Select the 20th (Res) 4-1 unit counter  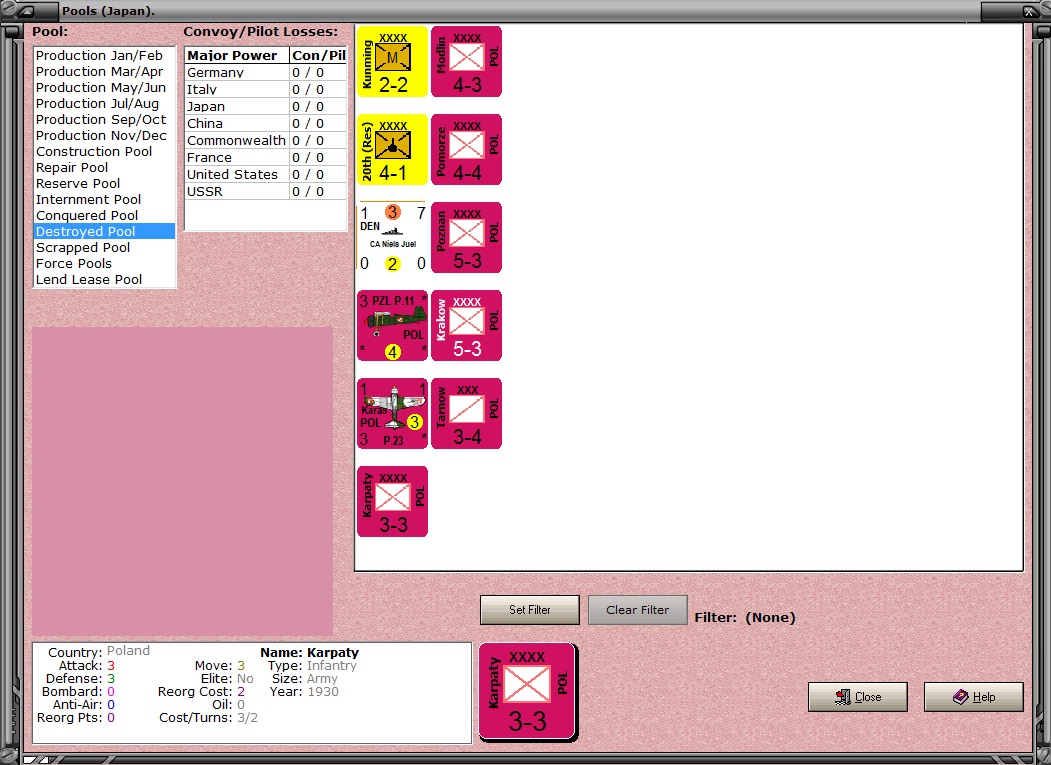pyautogui.click(x=392, y=150)
